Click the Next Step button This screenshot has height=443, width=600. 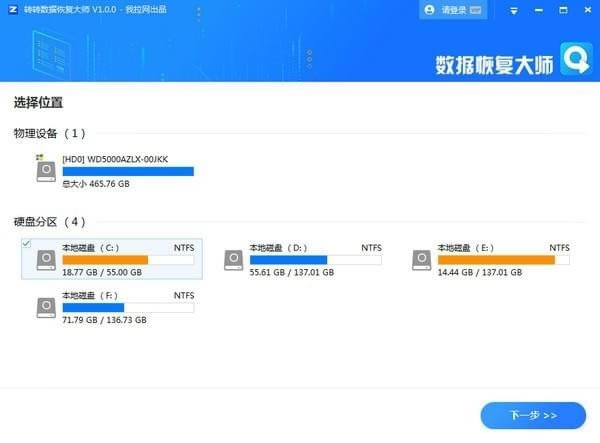click(x=533, y=415)
